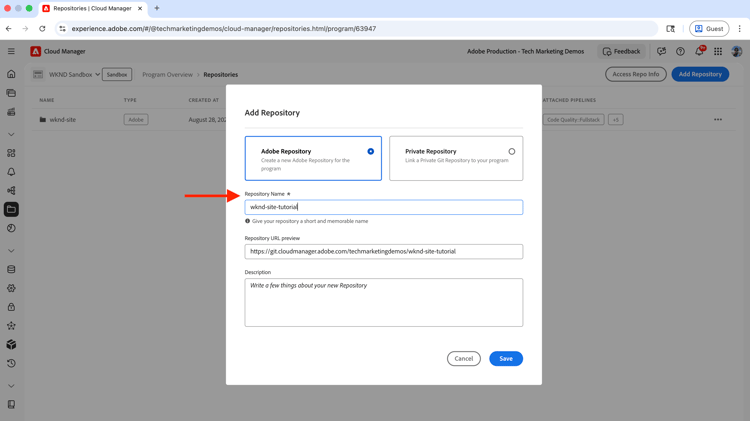750x421 pixels.
Task: Click the Add Repository button
Action: tap(700, 74)
